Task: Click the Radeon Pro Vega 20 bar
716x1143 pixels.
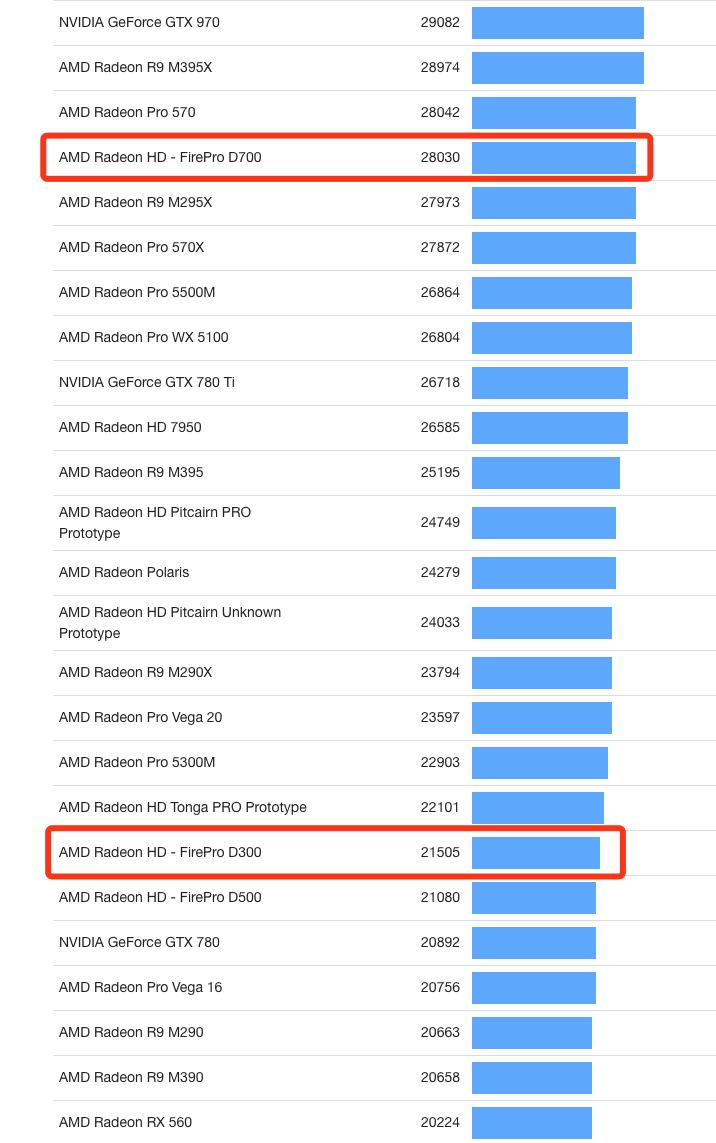Action: [x=541, y=718]
